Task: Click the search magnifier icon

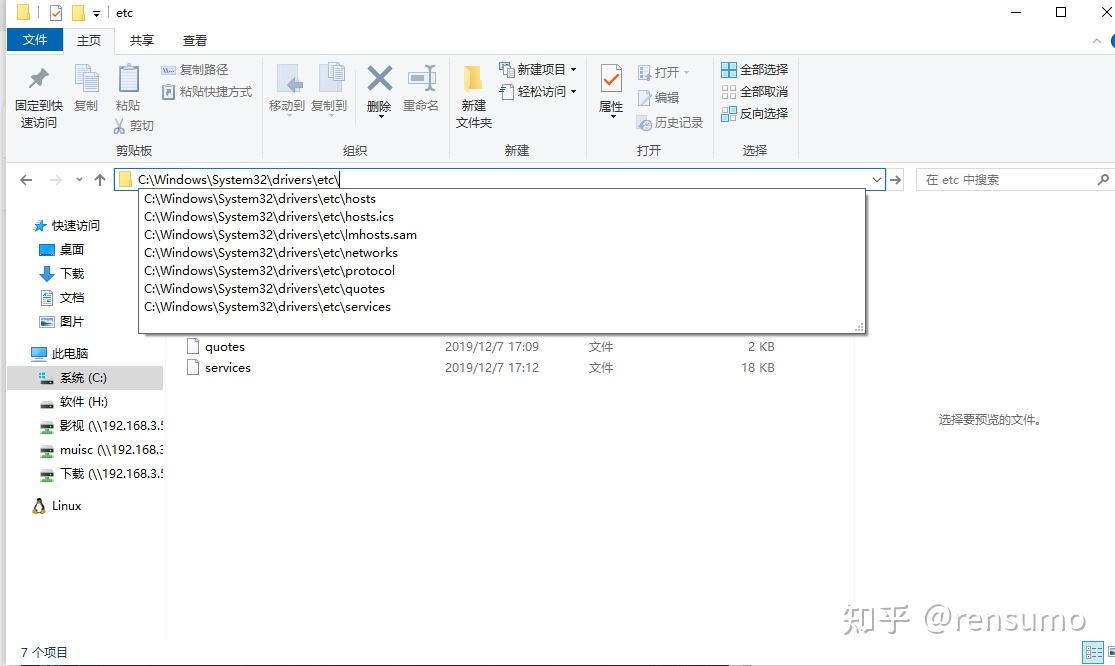Action: 1103,180
